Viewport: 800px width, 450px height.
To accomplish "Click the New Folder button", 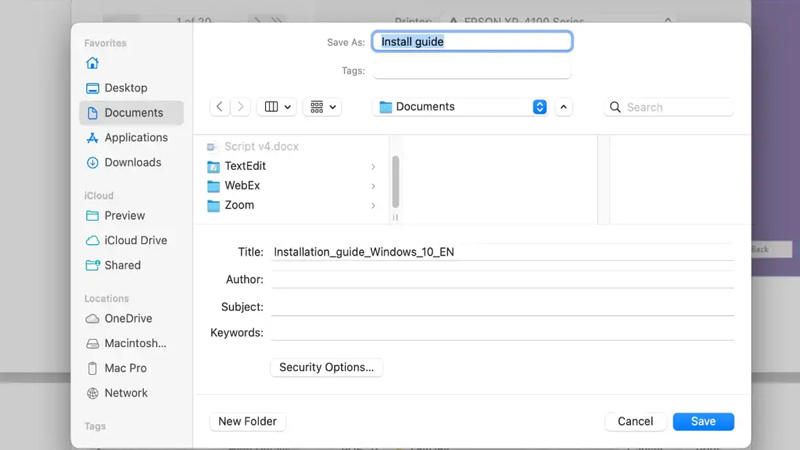I will click(x=247, y=422).
